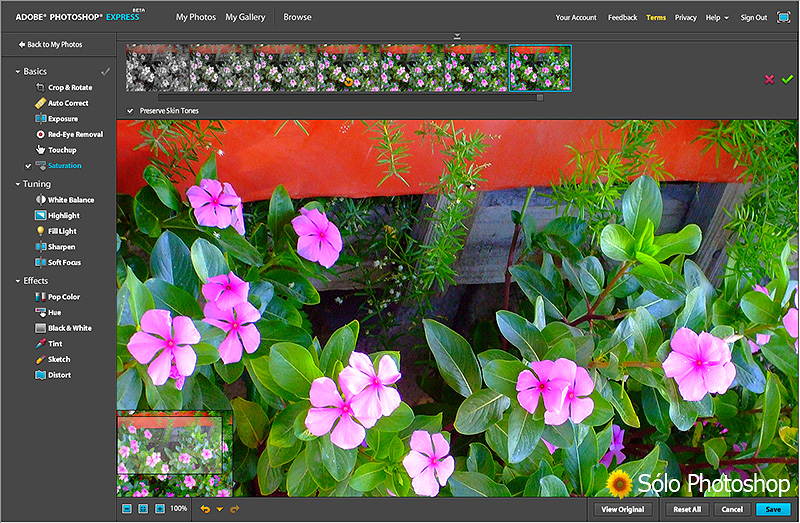
Task: Collapse the top header using the arrow handle
Action: click(x=457, y=36)
